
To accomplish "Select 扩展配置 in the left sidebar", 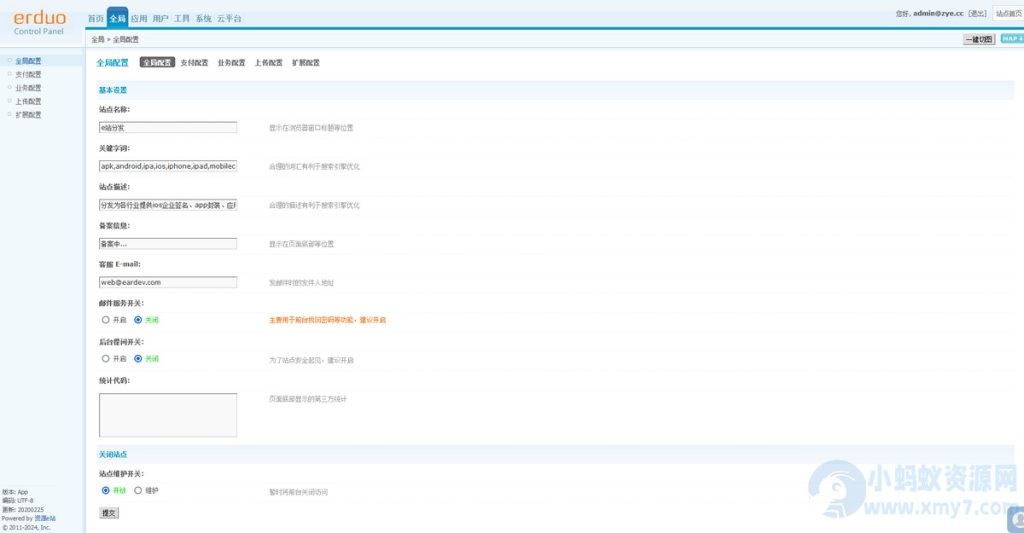I will pos(29,115).
